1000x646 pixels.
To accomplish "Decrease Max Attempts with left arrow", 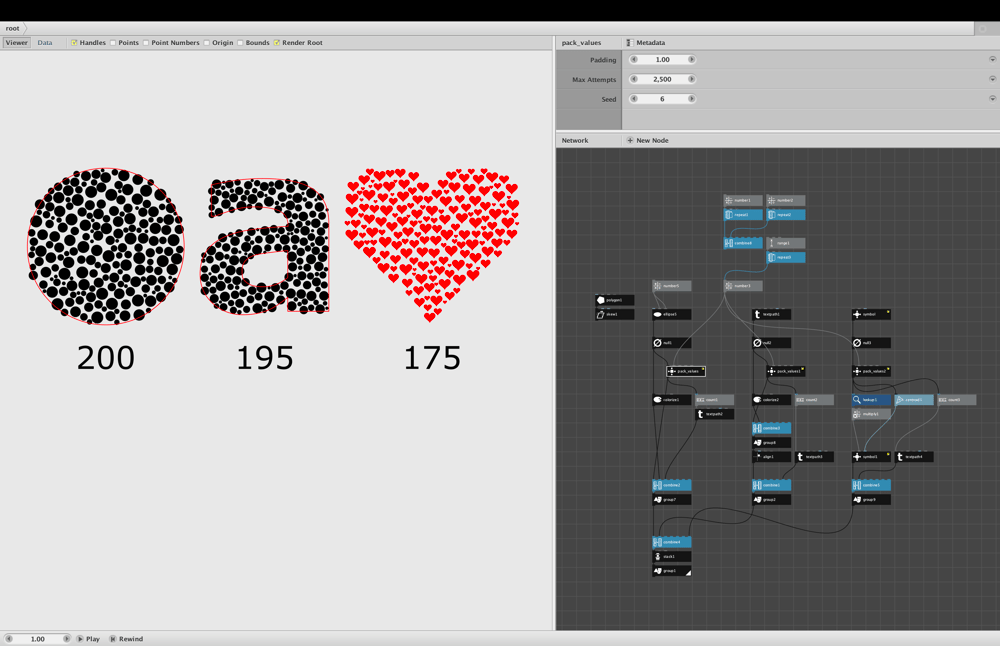I will 634,79.
